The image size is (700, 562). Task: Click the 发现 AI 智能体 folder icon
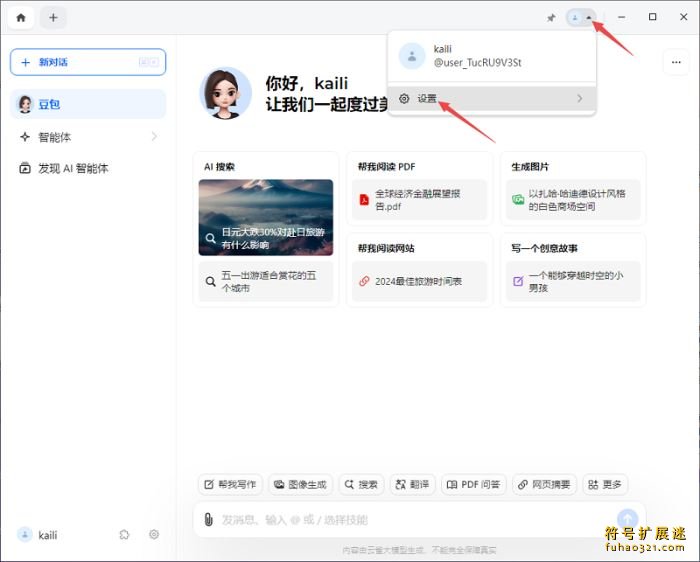25,168
